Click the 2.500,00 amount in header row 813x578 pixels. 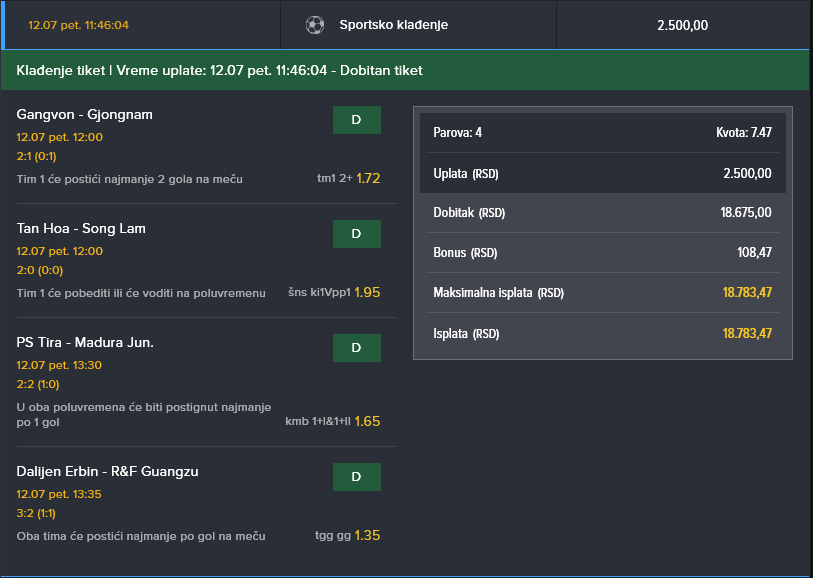[682, 25]
